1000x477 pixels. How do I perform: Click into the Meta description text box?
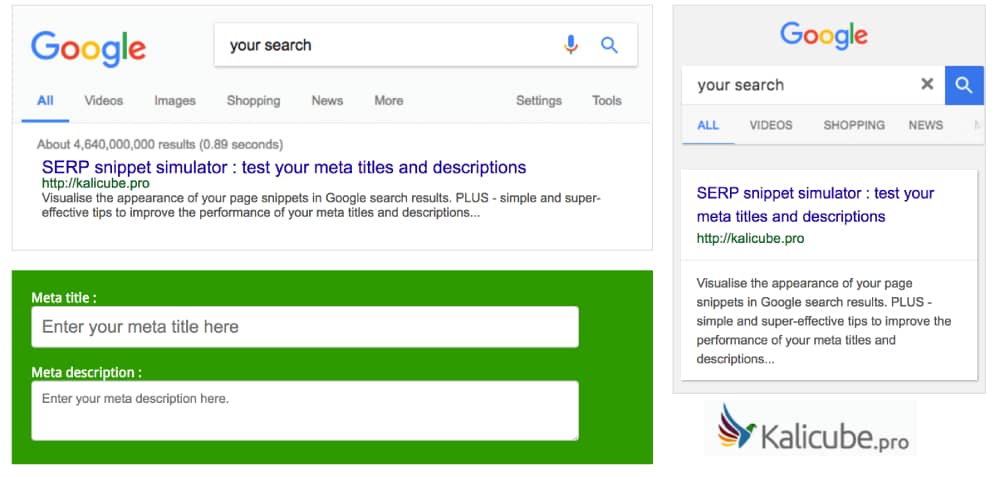305,410
